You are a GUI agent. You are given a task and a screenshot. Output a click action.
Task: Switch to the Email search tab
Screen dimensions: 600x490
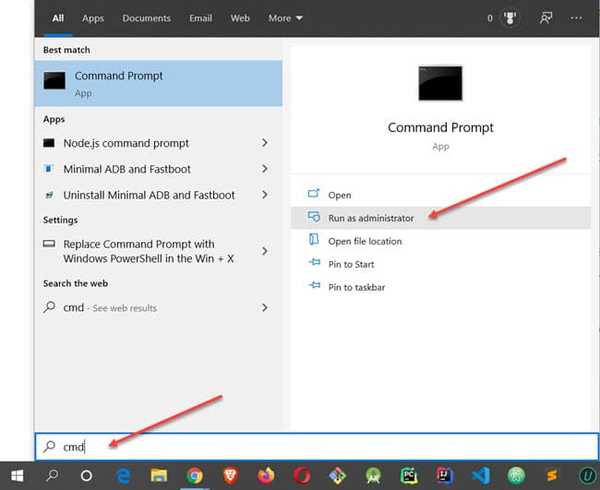(201, 18)
